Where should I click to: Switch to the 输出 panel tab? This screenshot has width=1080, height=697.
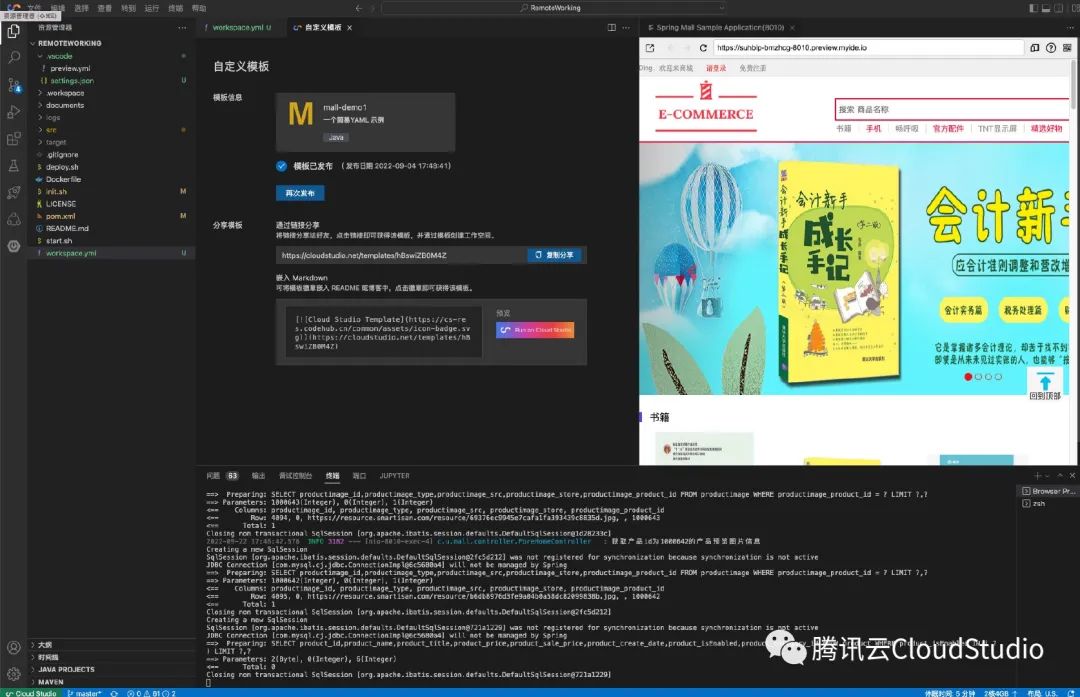(x=258, y=475)
